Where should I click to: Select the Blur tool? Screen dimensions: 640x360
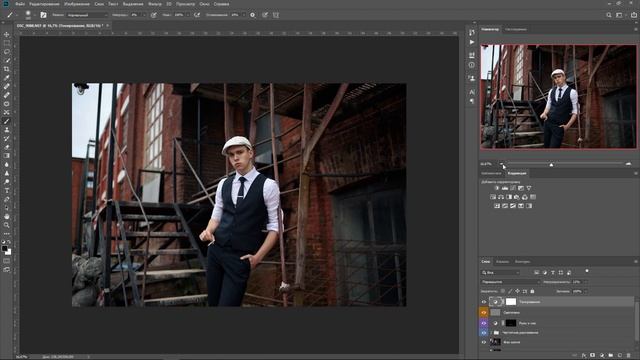click(7, 164)
